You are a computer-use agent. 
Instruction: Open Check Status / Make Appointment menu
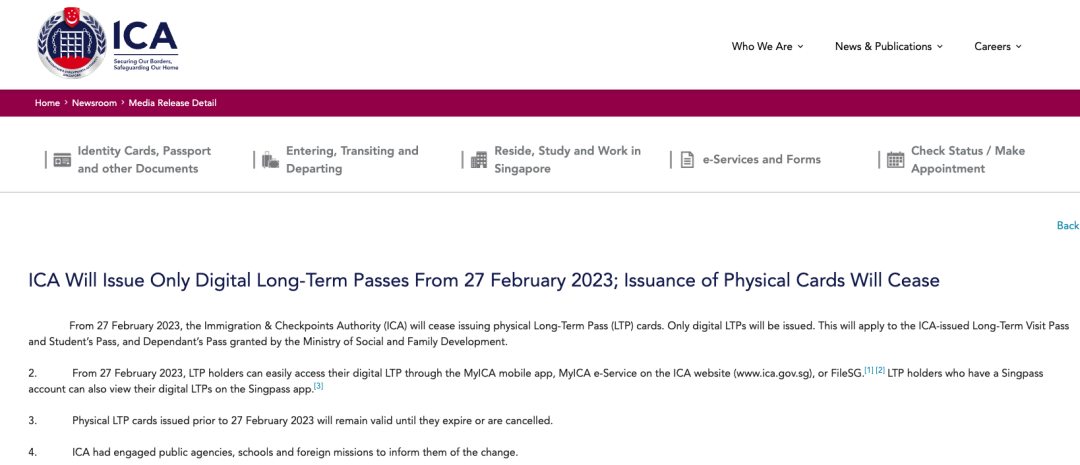click(967, 160)
